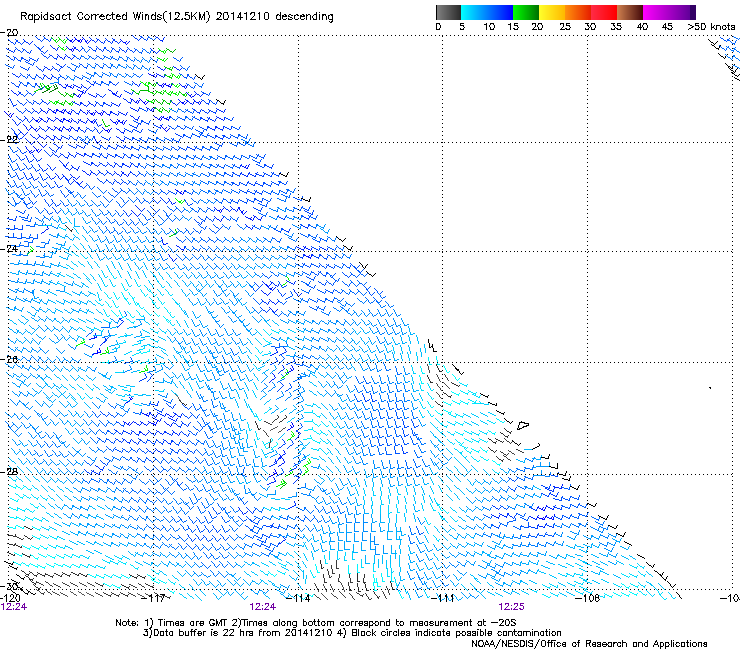Click the purple '12:25' time label
The width and height of the screenshot is (740, 650).
pyautogui.click(x=512, y=607)
